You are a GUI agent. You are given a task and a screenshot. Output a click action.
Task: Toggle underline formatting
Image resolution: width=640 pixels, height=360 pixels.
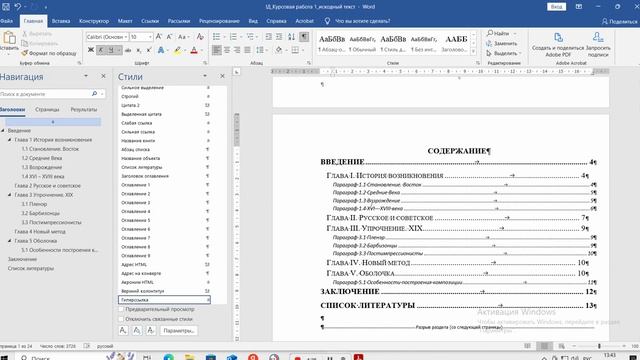click(111, 50)
